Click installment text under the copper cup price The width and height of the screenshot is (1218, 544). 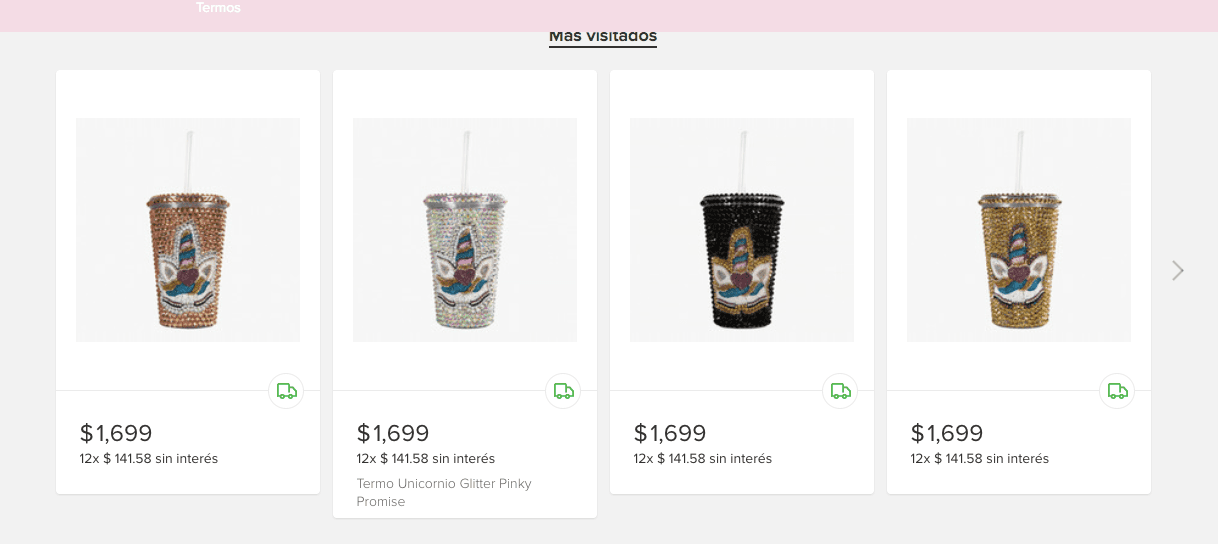(x=149, y=459)
